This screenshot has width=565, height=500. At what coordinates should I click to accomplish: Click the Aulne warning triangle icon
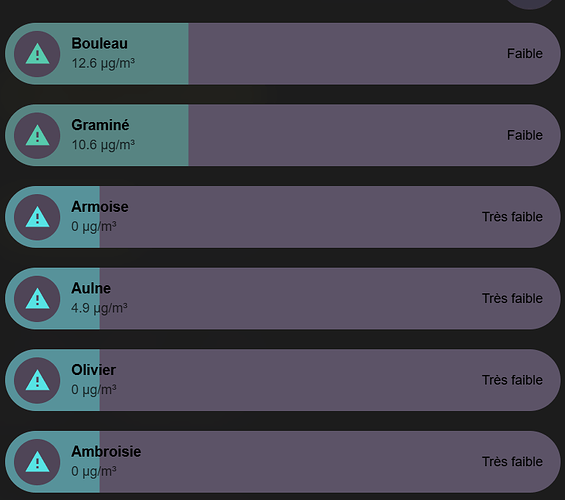37,299
